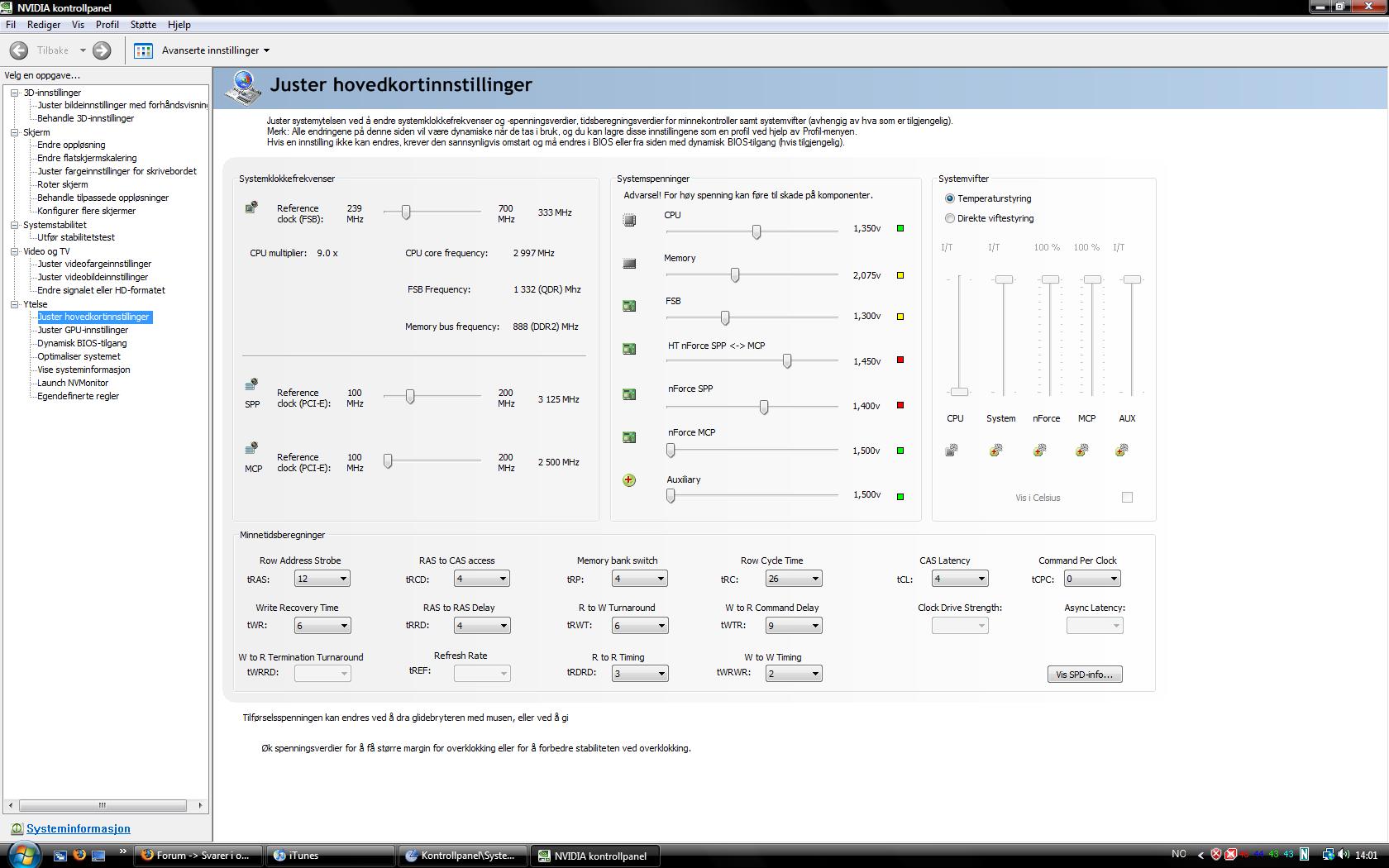Click the FSB voltage board icon
Screen dimensions: 1389x868
click(629, 306)
